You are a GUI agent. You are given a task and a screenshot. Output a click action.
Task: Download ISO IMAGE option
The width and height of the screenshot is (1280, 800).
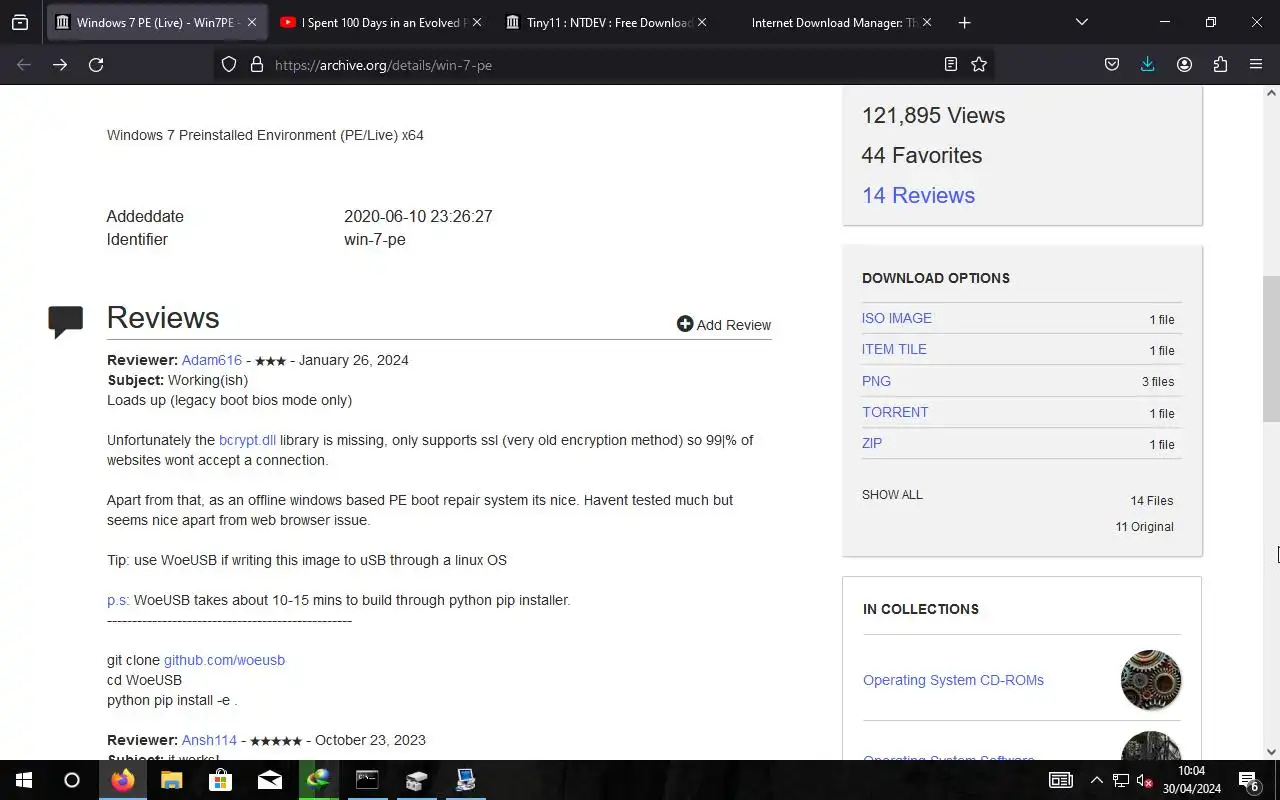897,318
